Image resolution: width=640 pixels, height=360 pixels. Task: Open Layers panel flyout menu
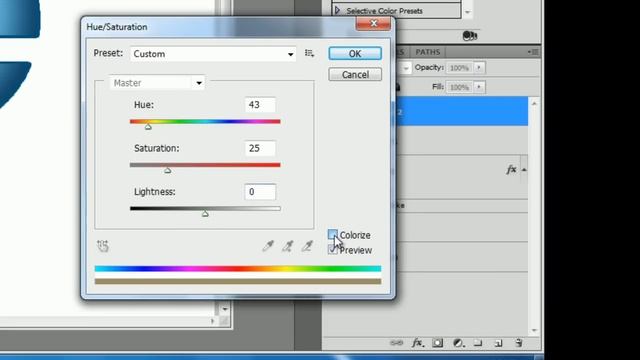(x=533, y=52)
